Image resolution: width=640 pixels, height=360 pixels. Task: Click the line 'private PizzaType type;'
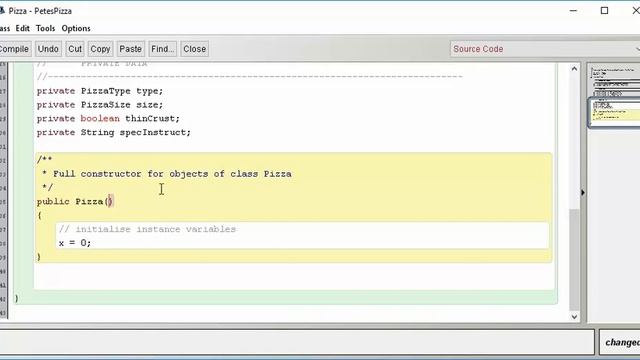100,91
